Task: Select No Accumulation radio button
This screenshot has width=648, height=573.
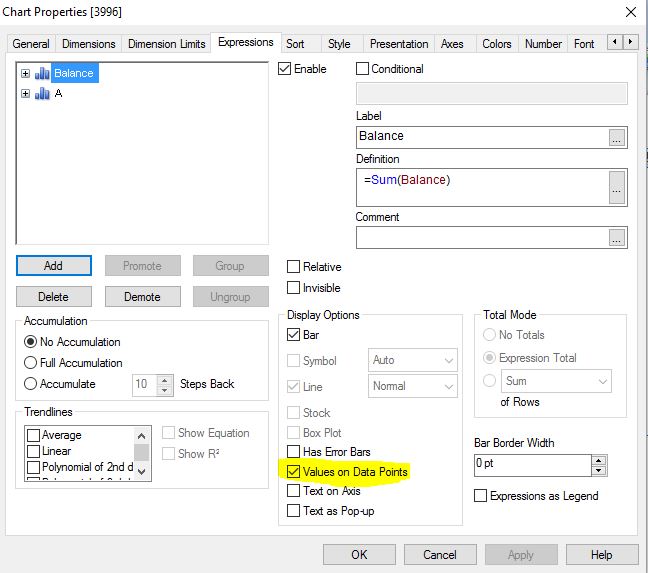Action: click(30, 342)
